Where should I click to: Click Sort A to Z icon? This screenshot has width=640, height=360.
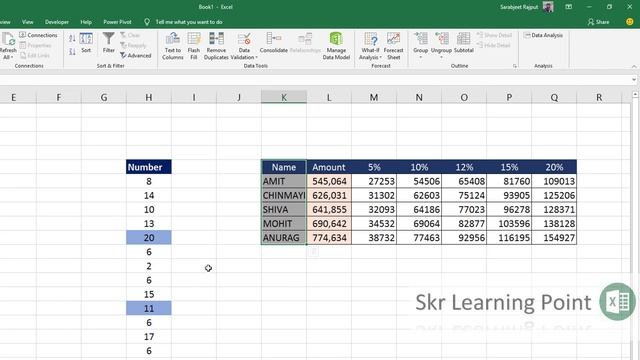click(x=72, y=38)
